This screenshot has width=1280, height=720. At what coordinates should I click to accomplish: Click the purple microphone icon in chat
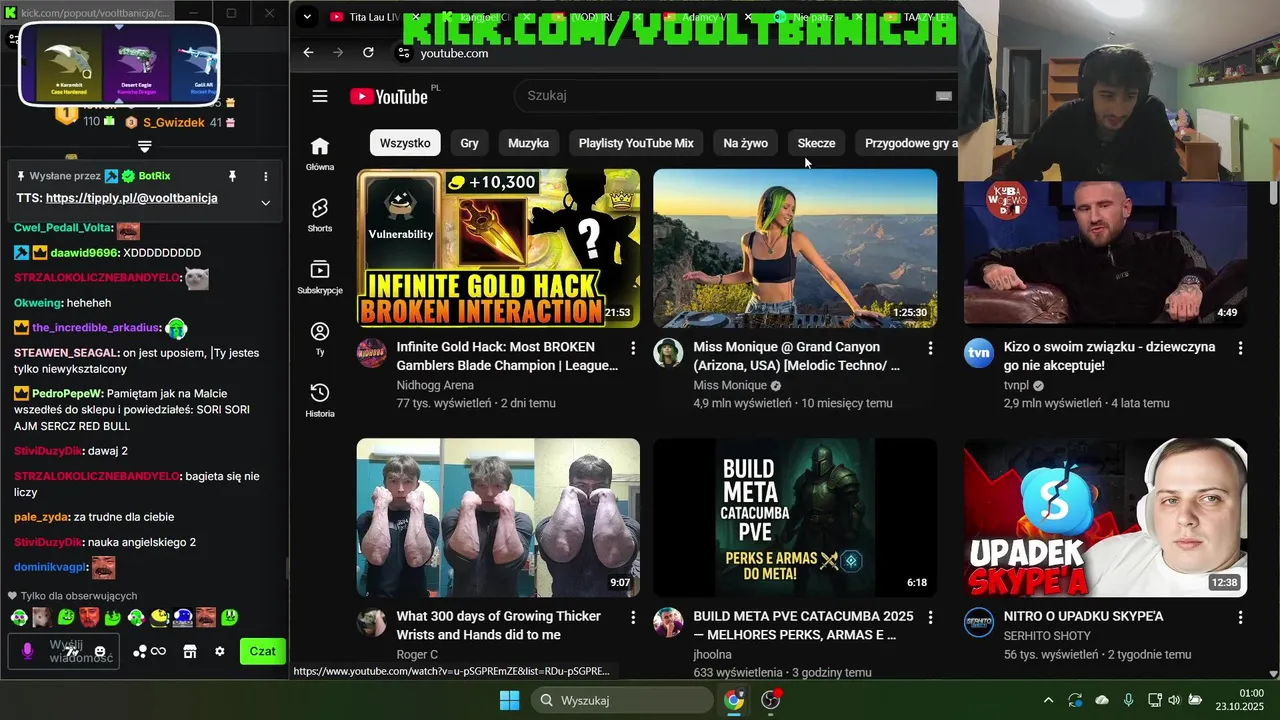[27, 651]
